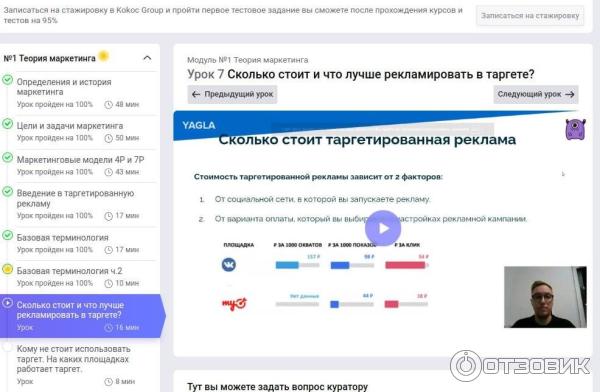The width and height of the screenshot is (600, 392).
Task: Click clock icon next to 48 мин
Action: coord(108,105)
